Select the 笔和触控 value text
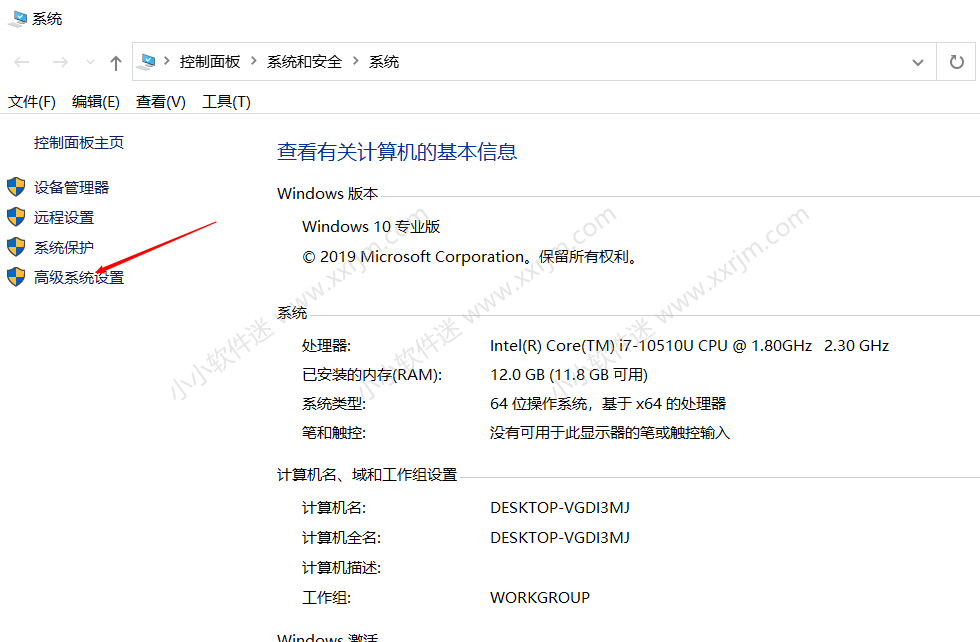Screen dimensions: 980x642 610,433
